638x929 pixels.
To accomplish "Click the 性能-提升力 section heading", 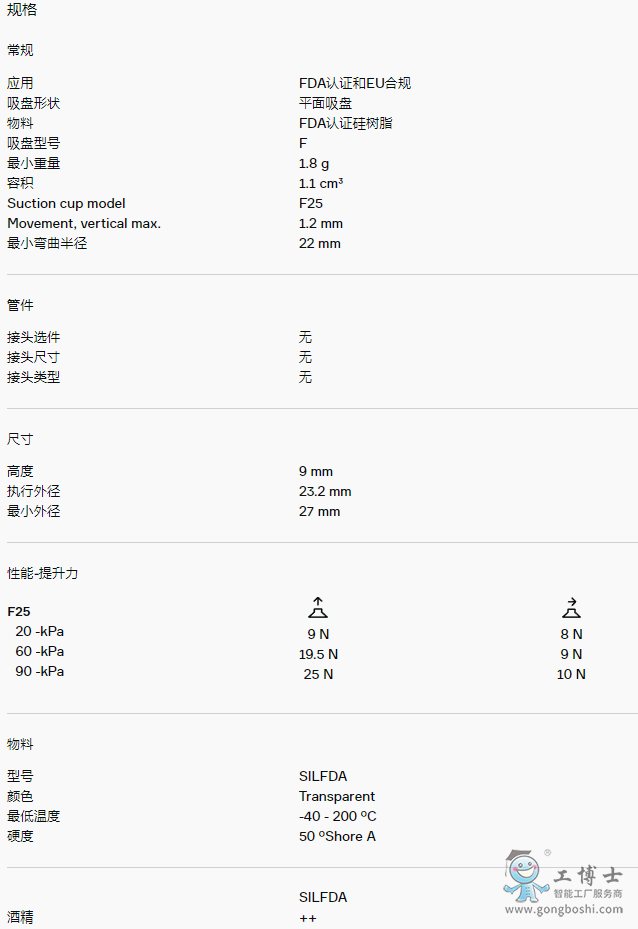I will [42, 573].
